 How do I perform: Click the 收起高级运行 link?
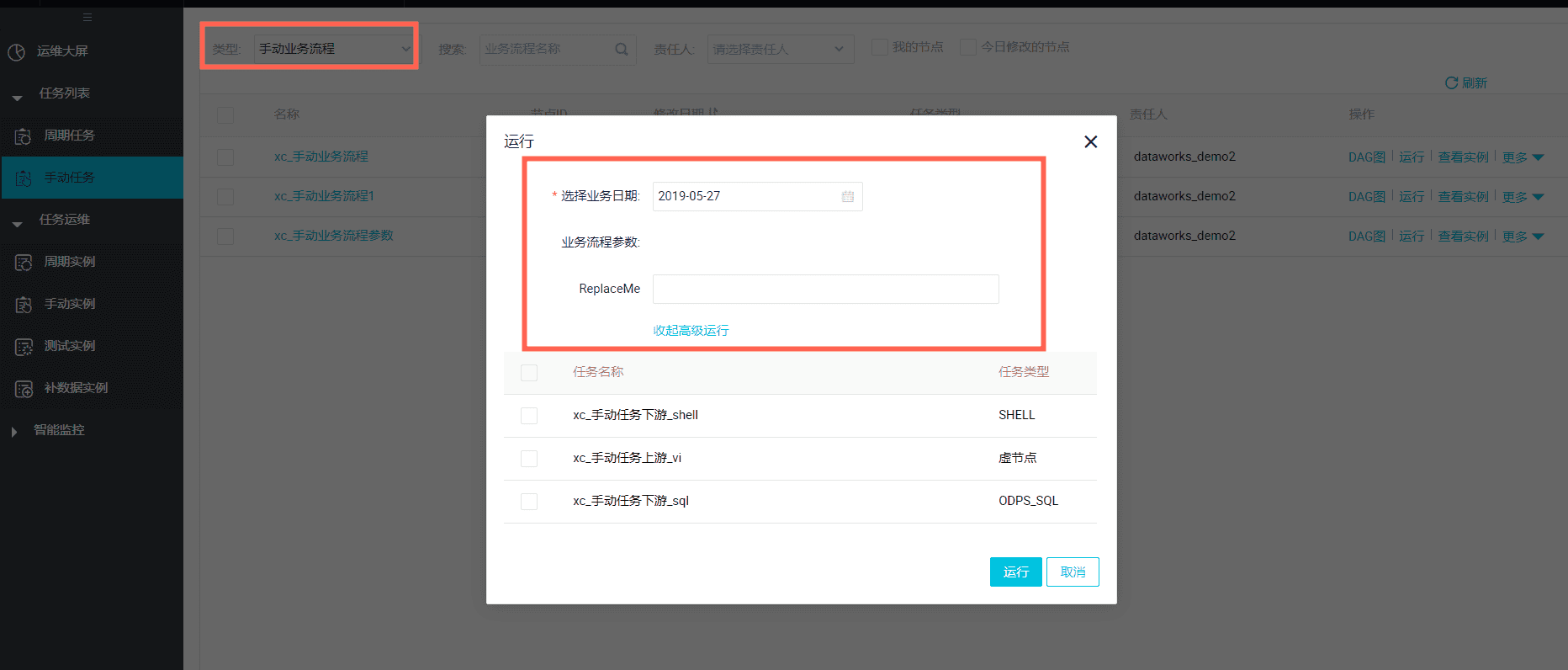tap(691, 331)
